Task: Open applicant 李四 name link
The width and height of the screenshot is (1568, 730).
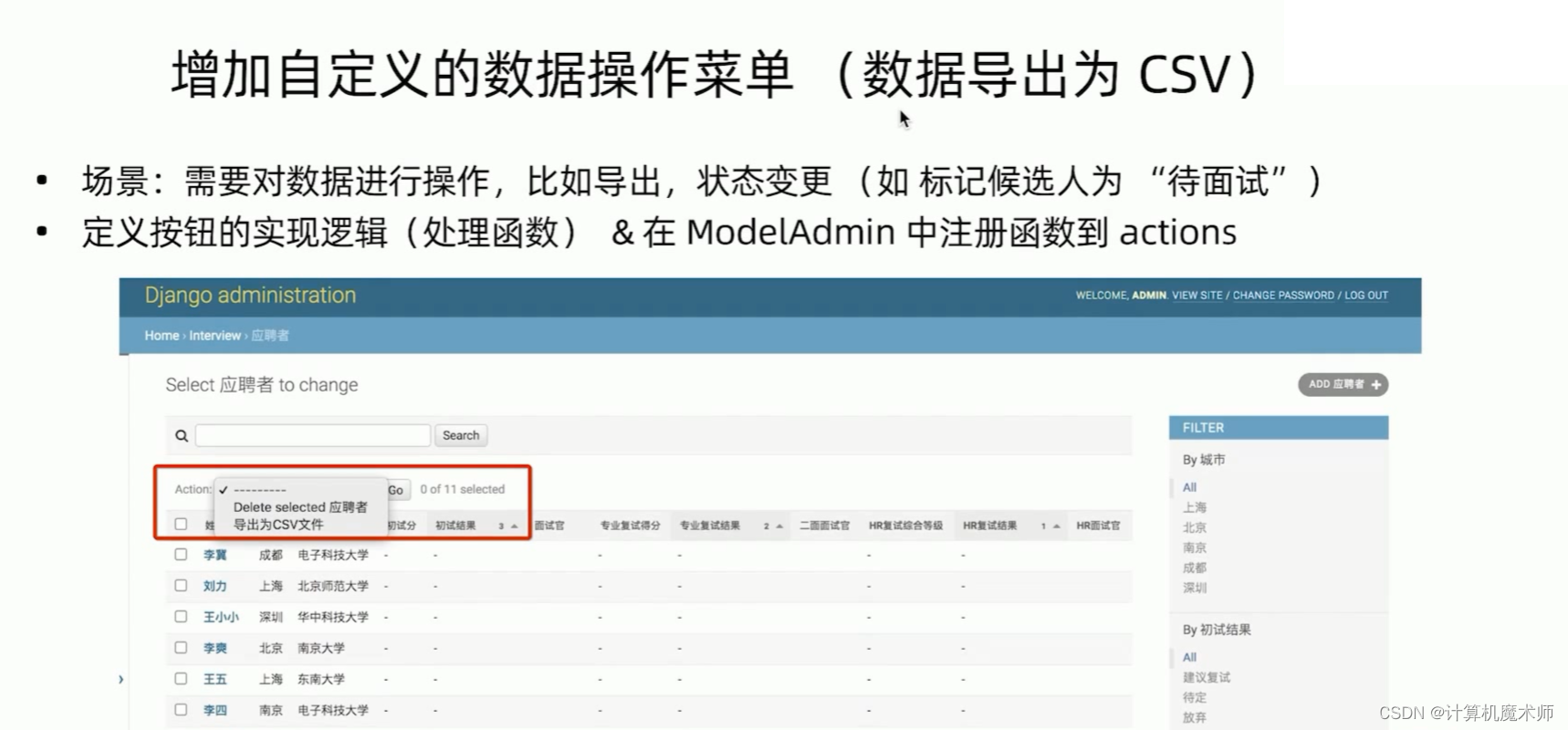Action: (x=214, y=710)
